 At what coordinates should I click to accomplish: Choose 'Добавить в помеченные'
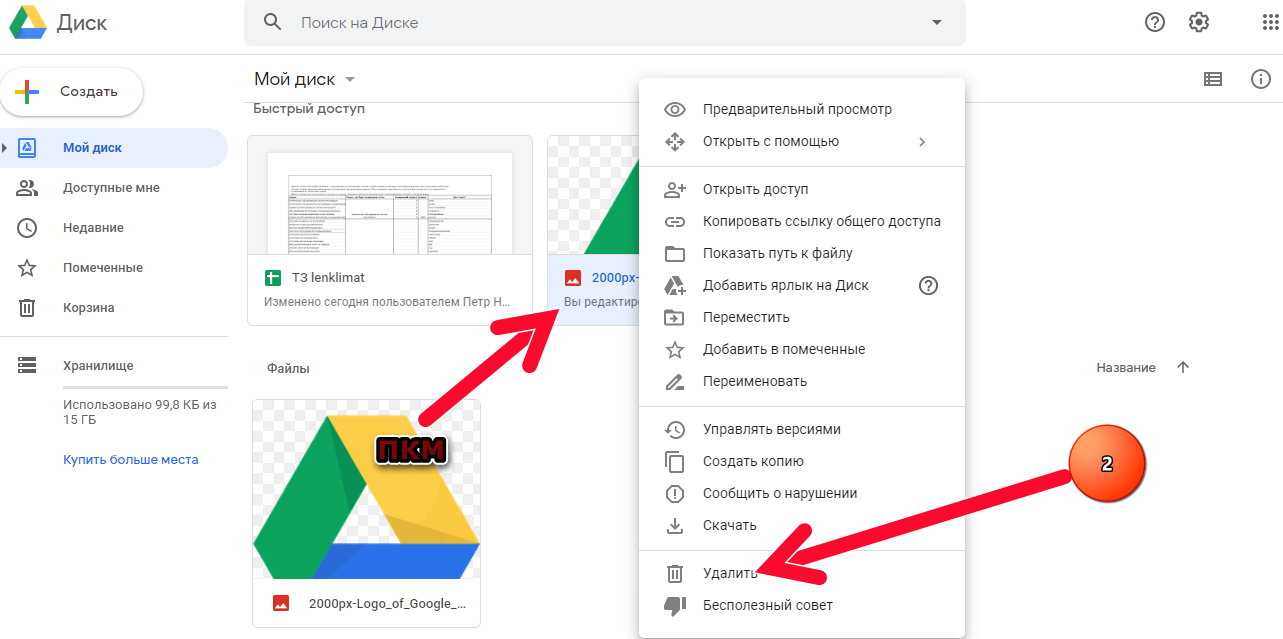coord(802,349)
